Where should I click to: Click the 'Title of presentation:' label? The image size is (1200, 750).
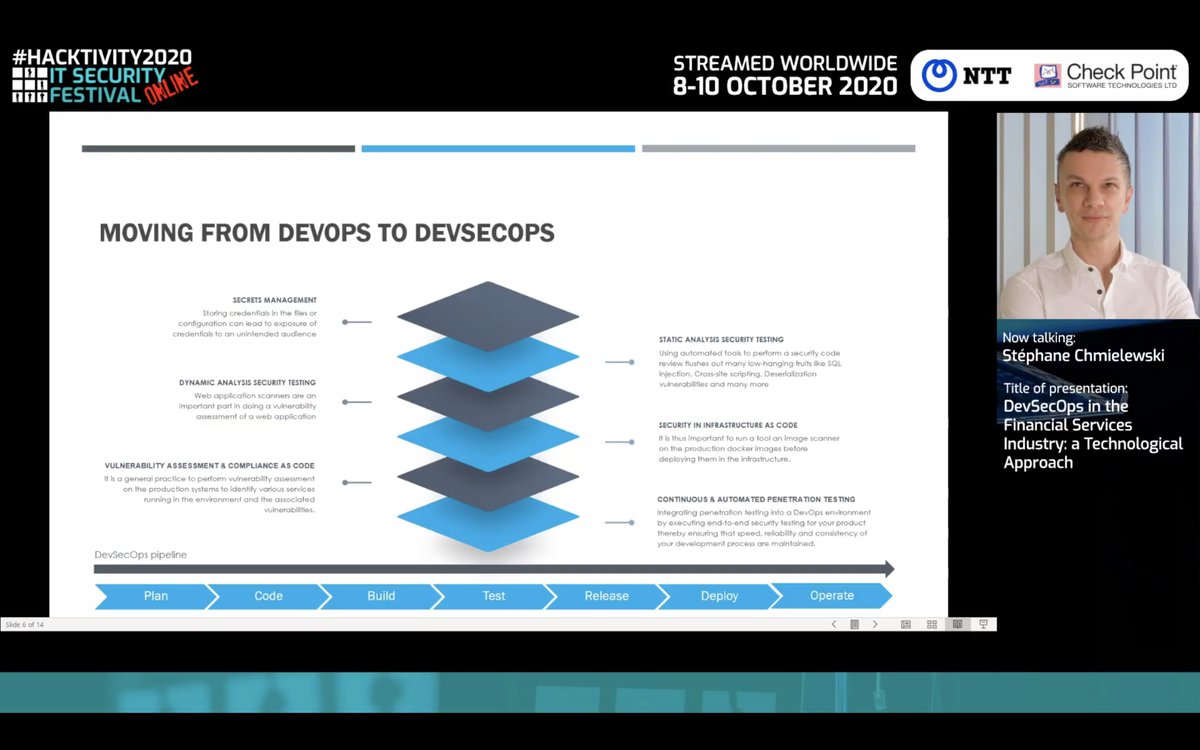1065,388
